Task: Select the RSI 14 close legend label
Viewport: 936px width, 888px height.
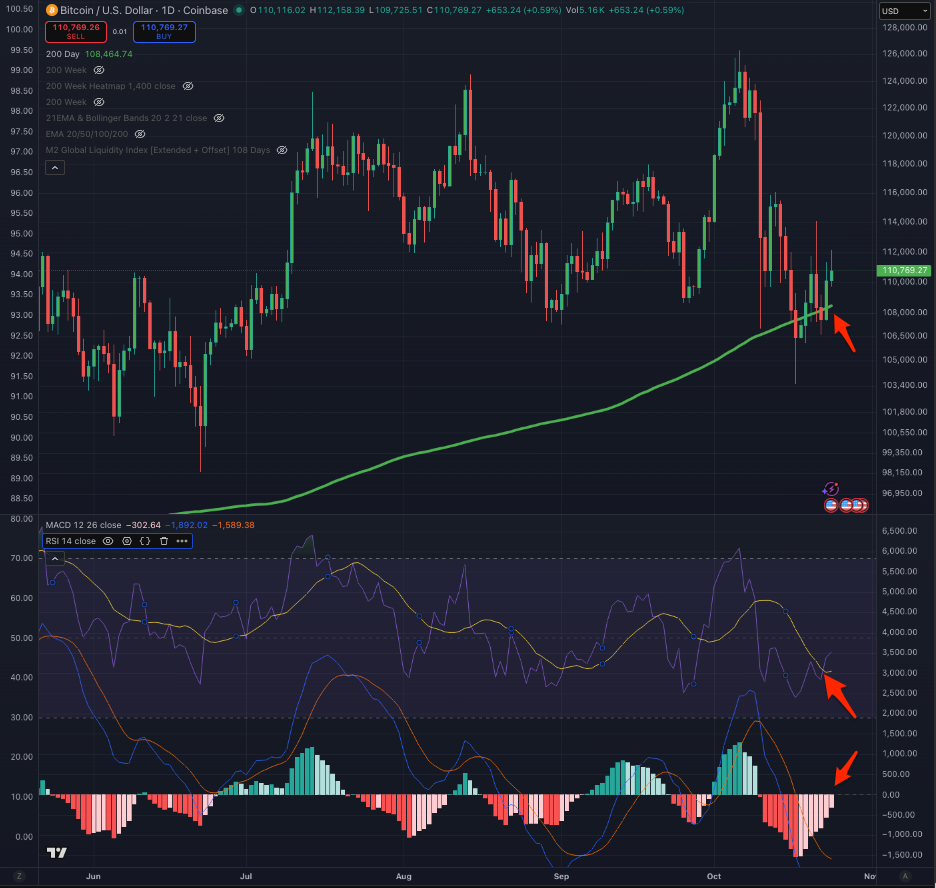Action: pos(70,541)
